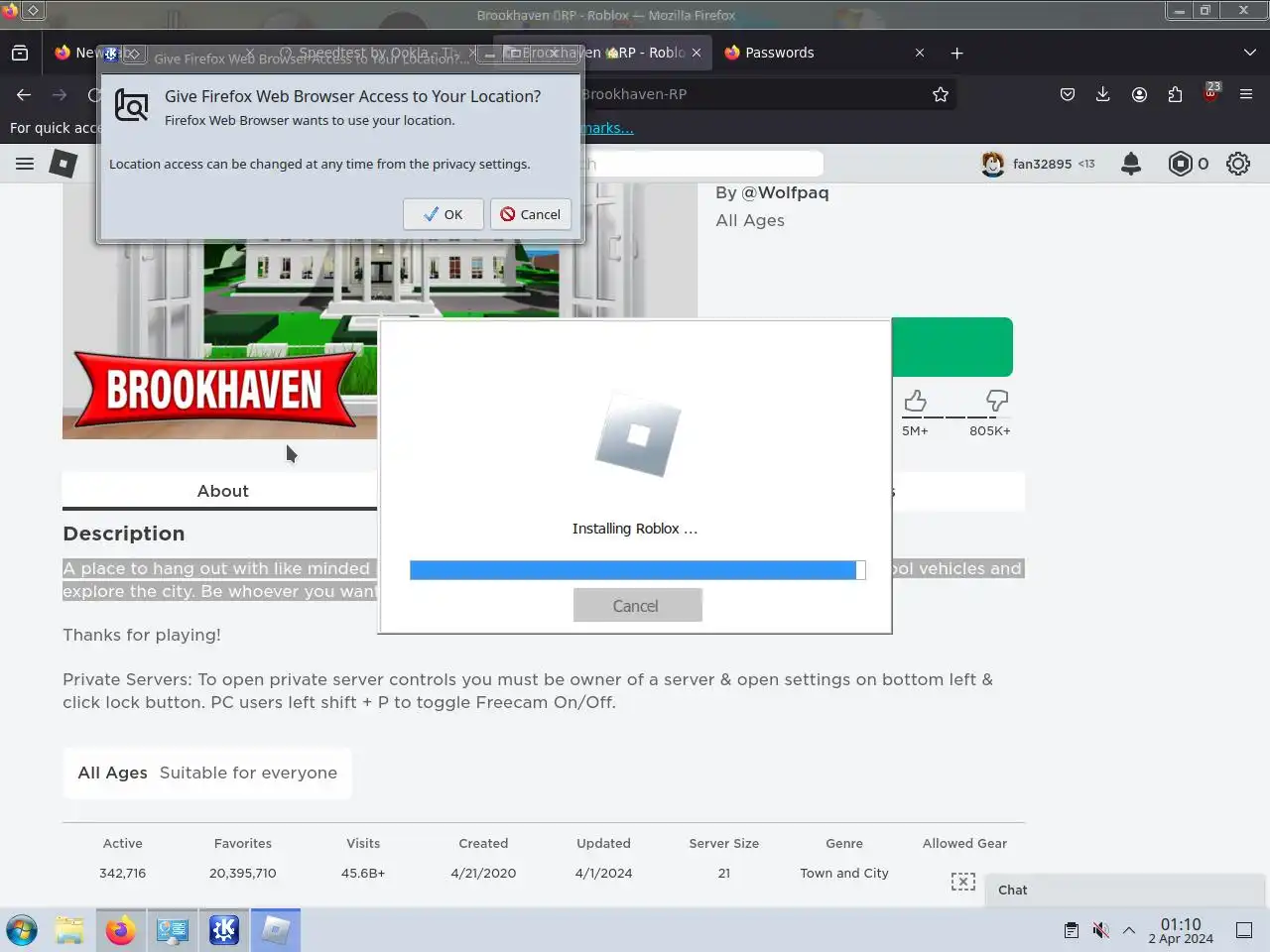Confirm location access with the OK button
Screen dimensions: 1270x952
(x=443, y=214)
